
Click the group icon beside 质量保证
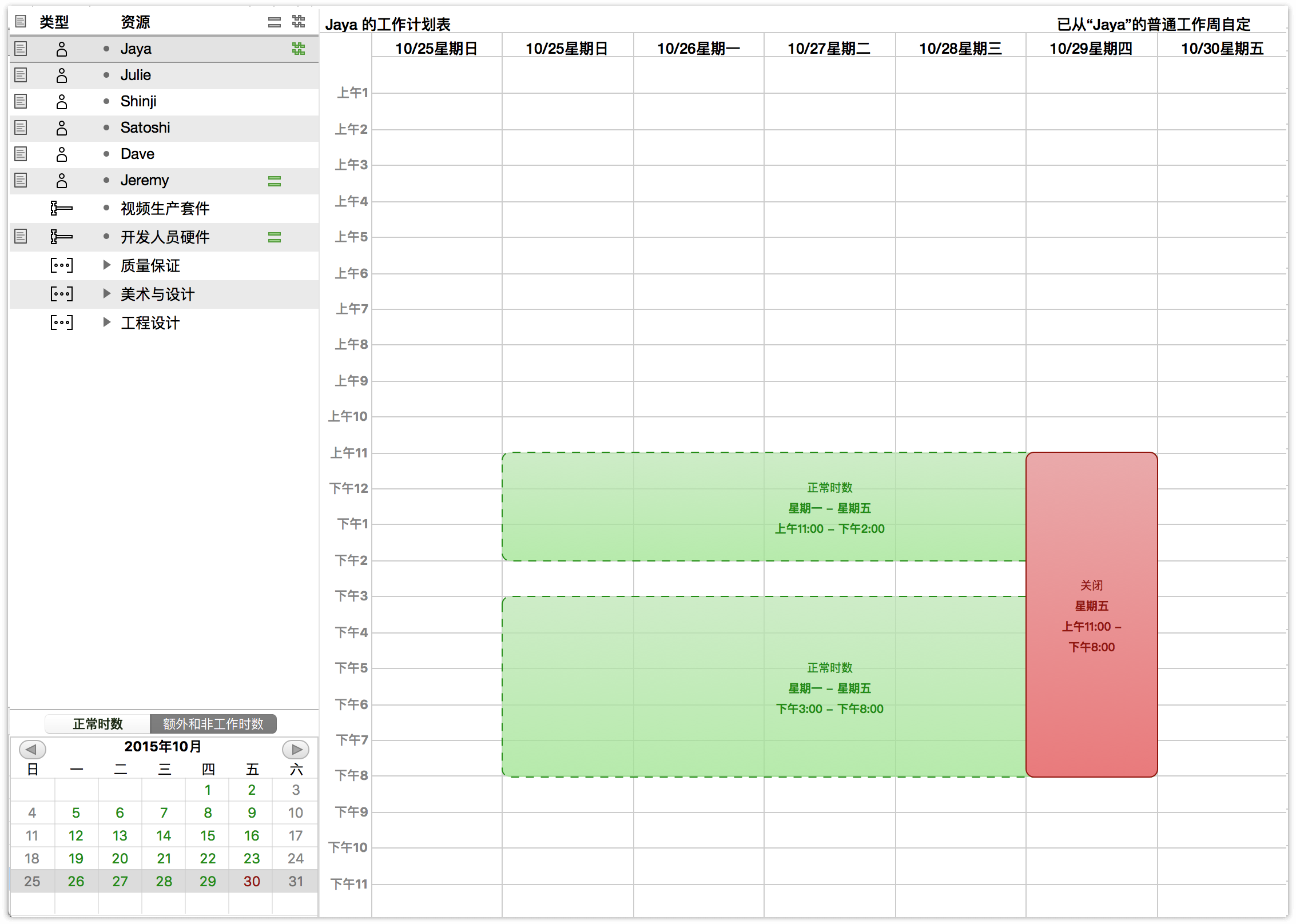point(61,265)
